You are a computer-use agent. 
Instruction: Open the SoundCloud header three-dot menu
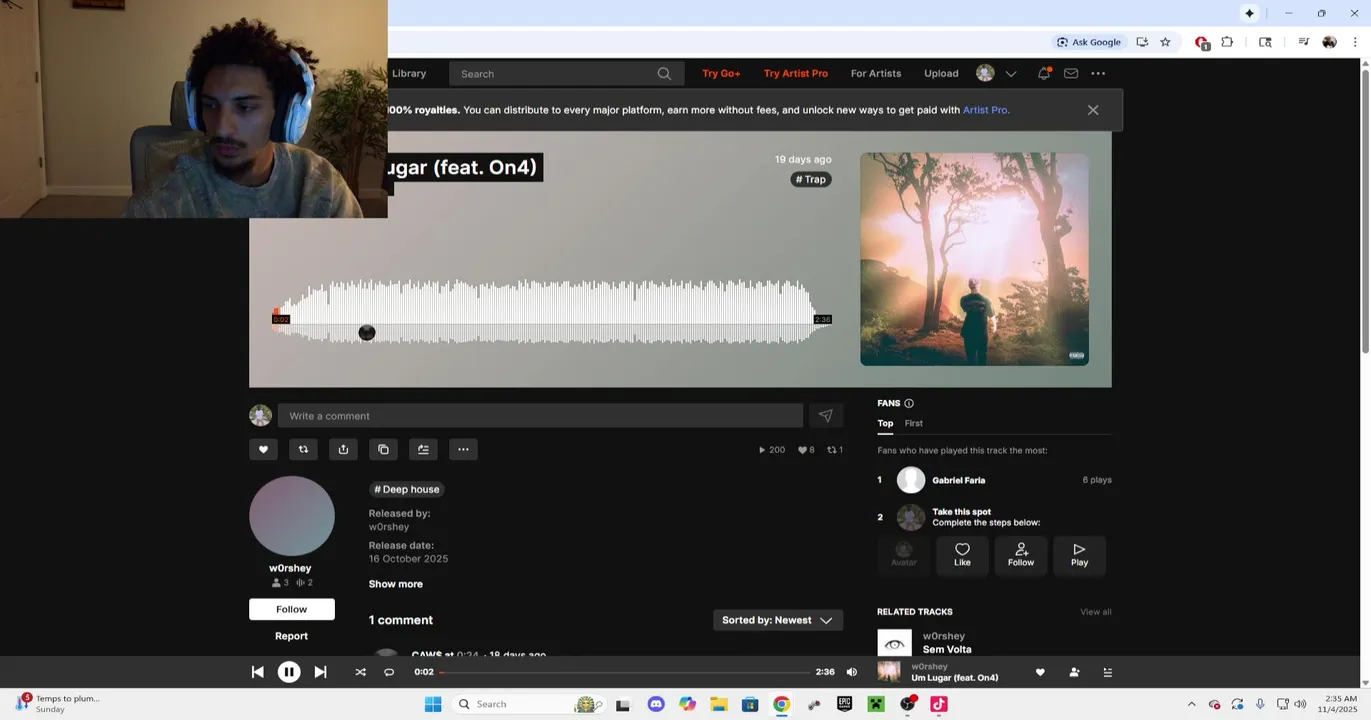pos(1098,73)
